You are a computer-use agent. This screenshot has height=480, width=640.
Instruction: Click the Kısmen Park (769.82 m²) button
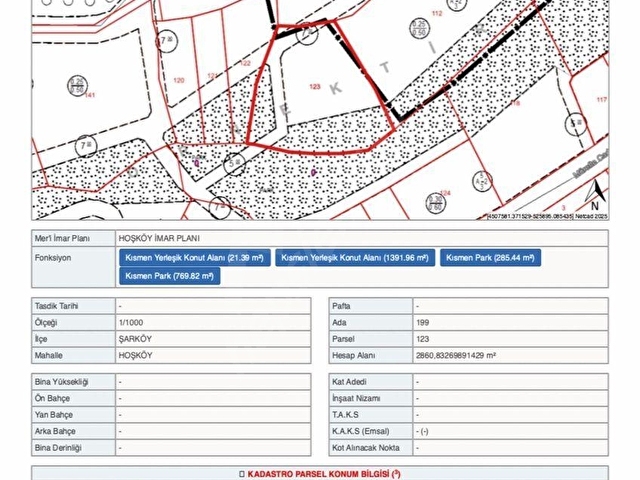coord(169,276)
